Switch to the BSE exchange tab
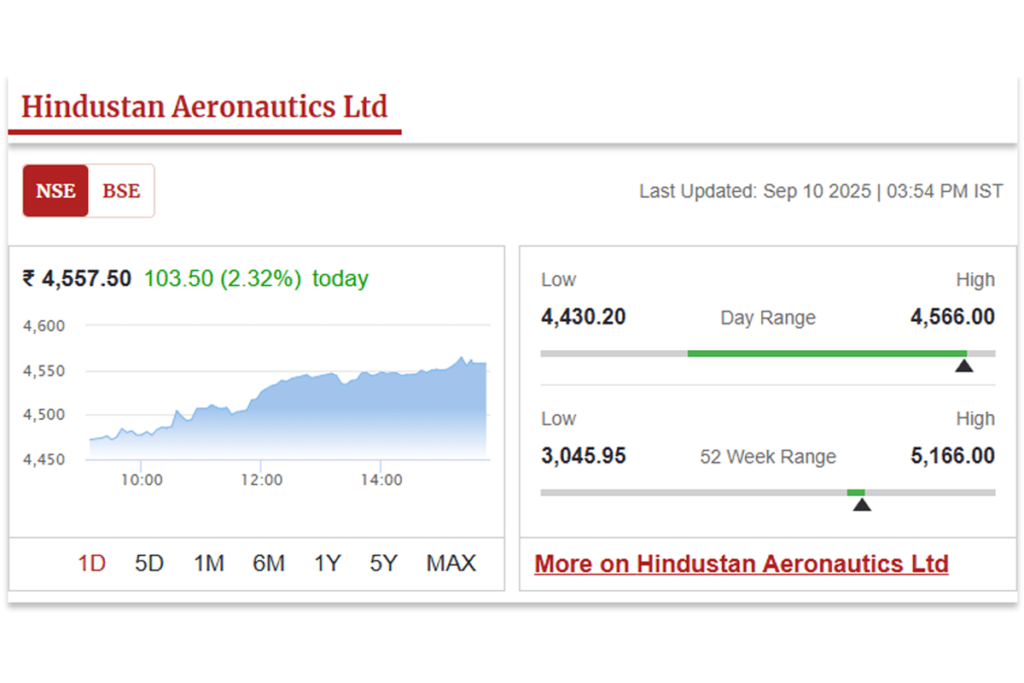 tap(120, 190)
